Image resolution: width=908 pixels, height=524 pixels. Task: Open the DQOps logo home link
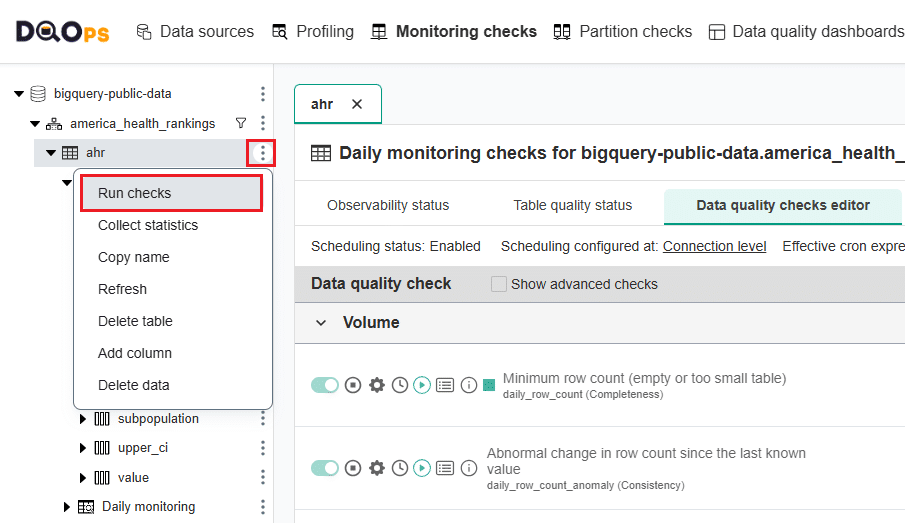[62, 32]
